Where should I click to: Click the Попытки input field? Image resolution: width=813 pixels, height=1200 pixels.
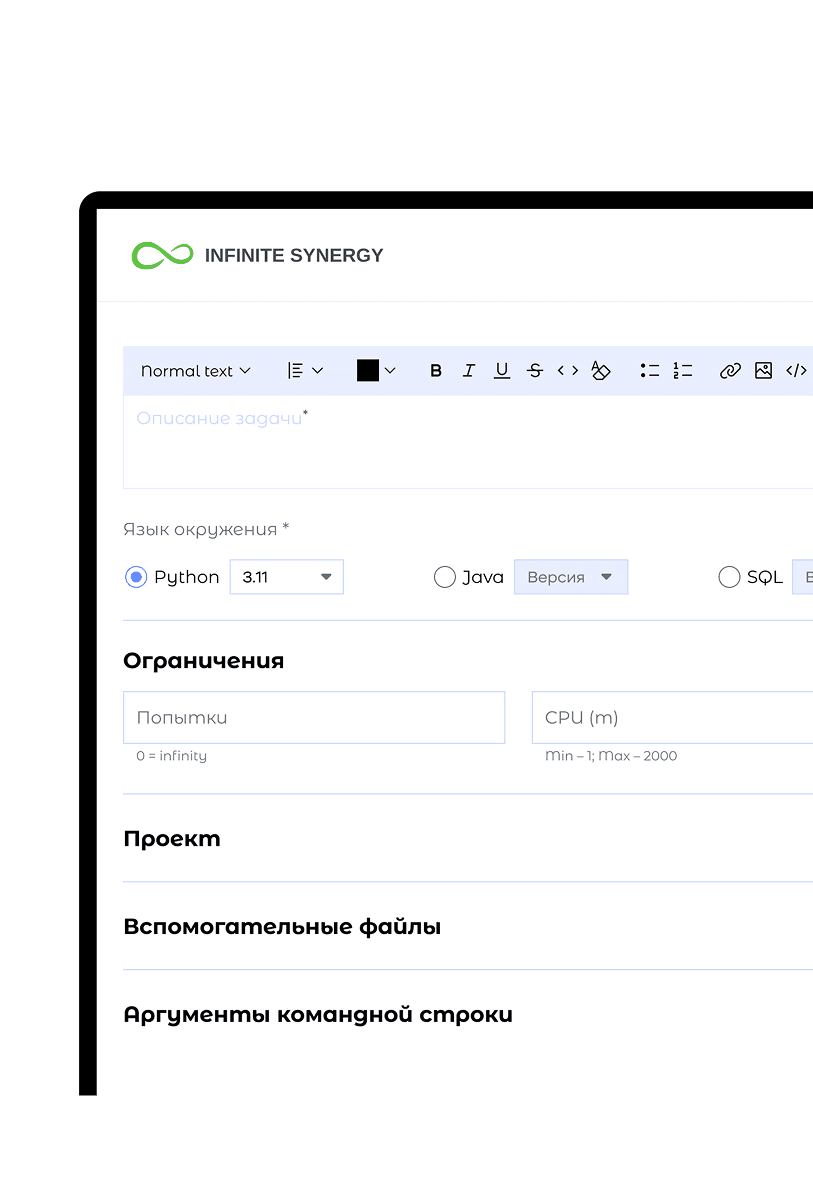coord(314,718)
